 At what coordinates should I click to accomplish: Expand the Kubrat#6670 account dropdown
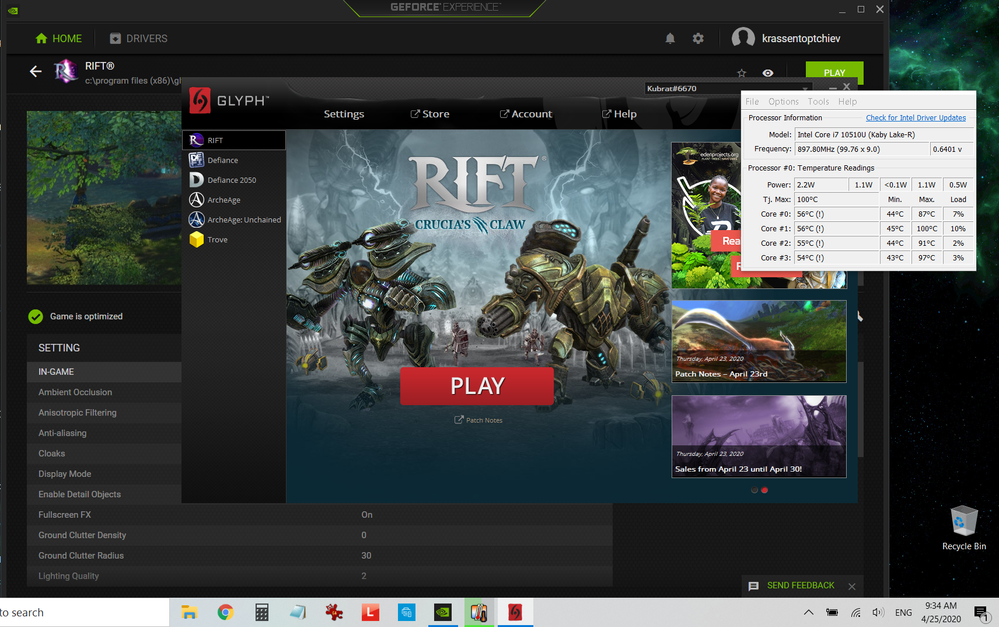coord(728,88)
